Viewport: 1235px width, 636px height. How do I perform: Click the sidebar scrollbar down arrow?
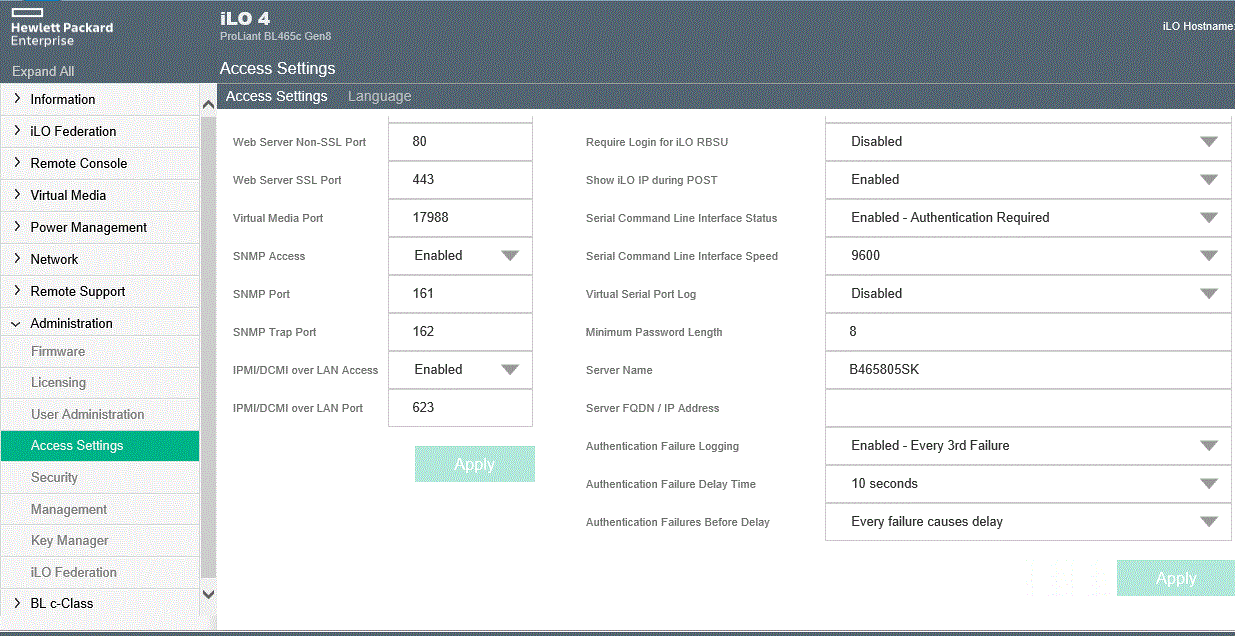click(x=208, y=593)
